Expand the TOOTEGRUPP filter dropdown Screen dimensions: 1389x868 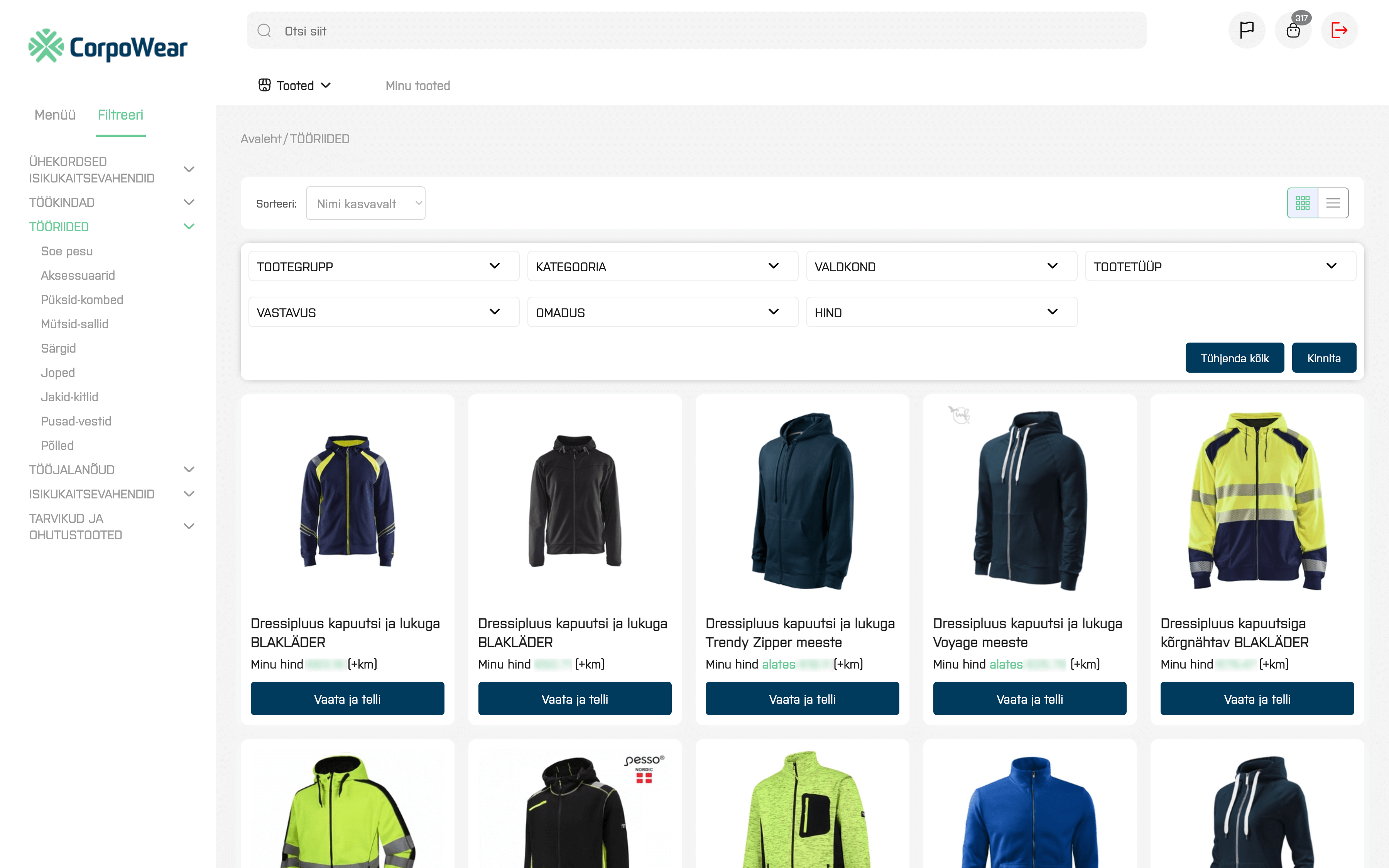[384, 266]
